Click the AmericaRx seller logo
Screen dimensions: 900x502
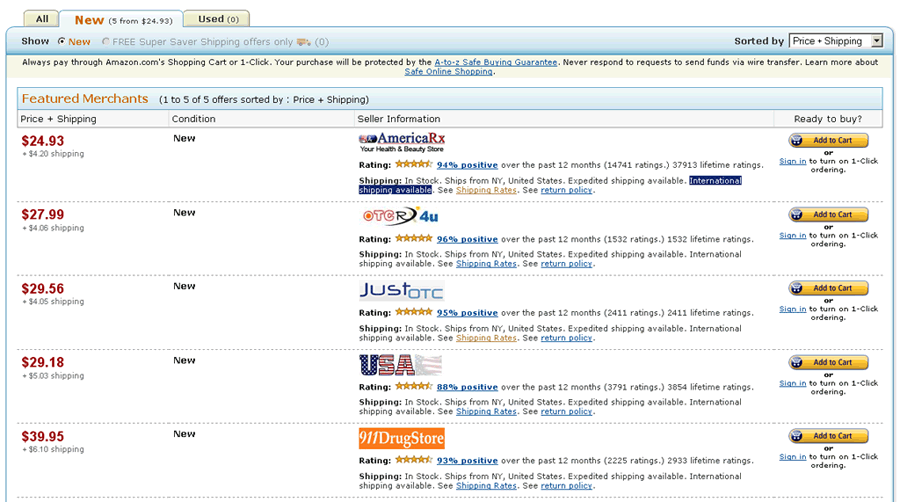(402, 141)
